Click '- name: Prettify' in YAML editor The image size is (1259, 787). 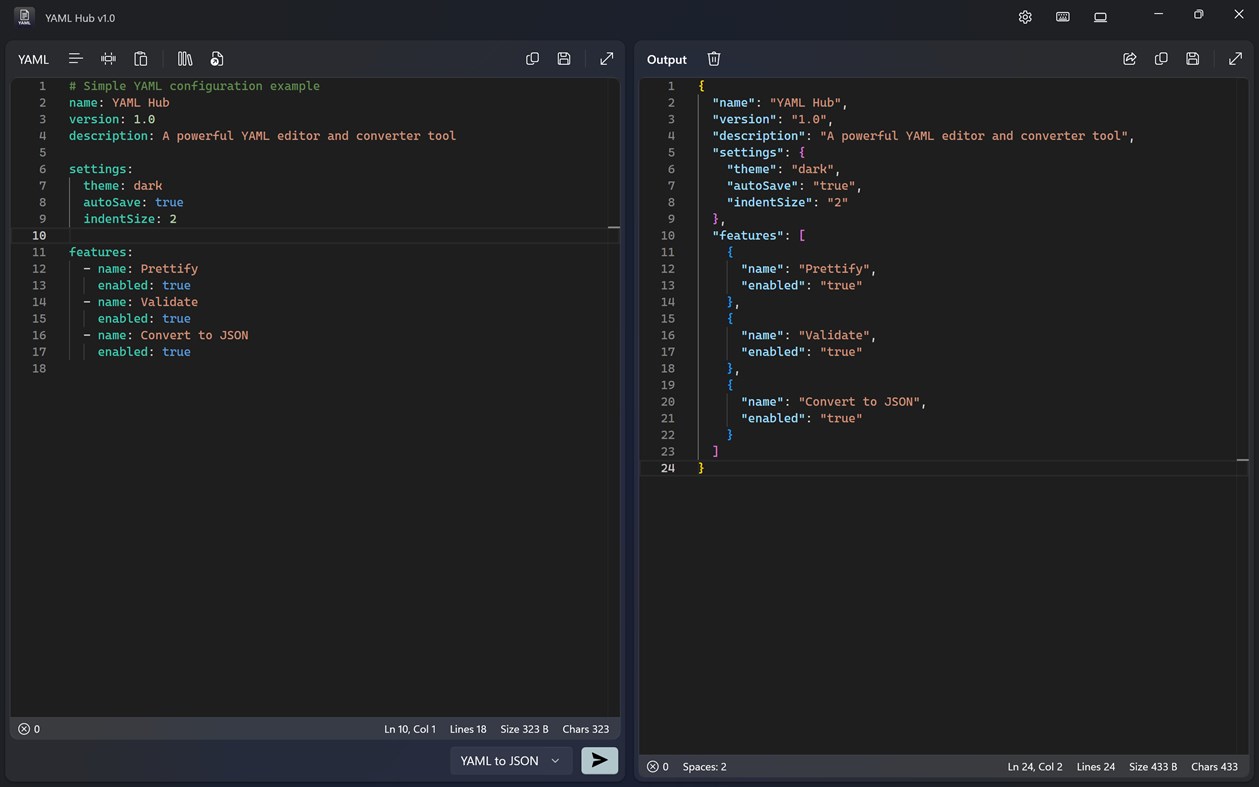140,268
